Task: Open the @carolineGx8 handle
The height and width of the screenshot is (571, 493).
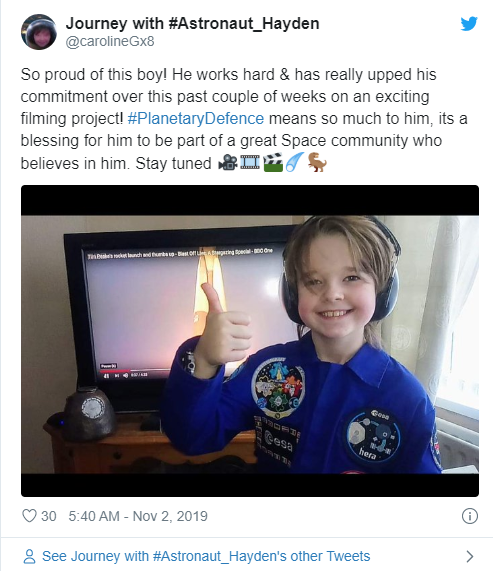Action: tap(110, 41)
